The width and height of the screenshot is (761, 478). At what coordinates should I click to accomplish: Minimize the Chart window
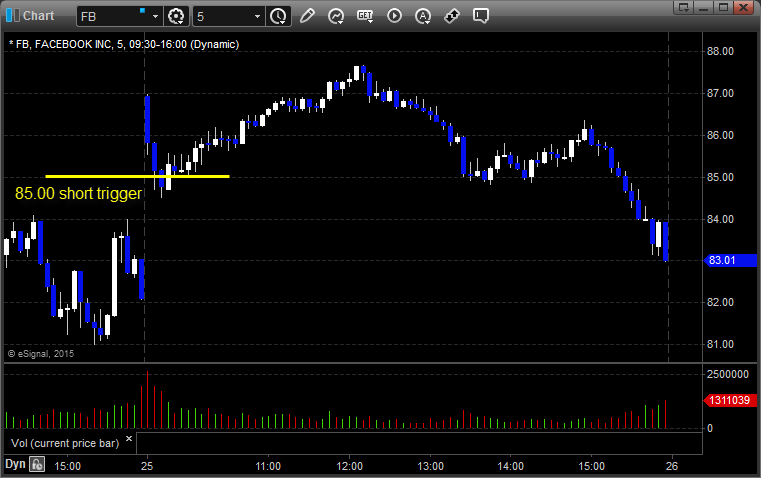704,7
